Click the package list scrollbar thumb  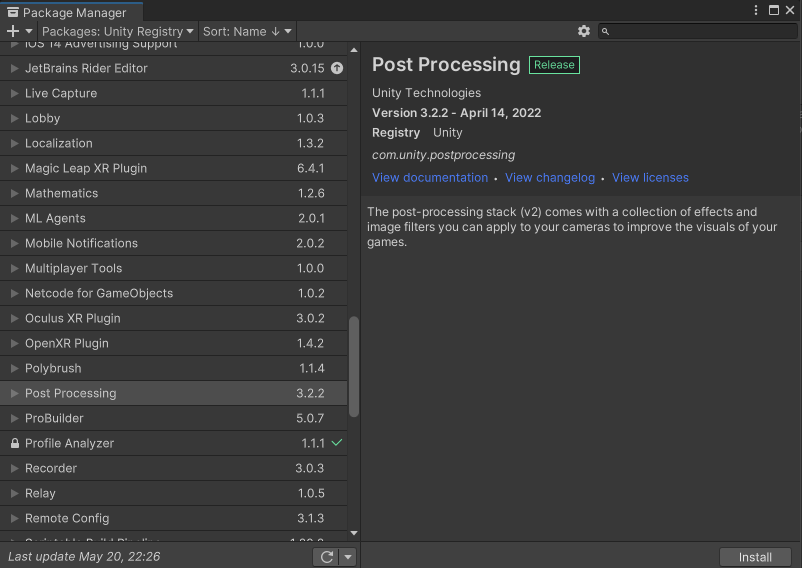click(x=353, y=367)
